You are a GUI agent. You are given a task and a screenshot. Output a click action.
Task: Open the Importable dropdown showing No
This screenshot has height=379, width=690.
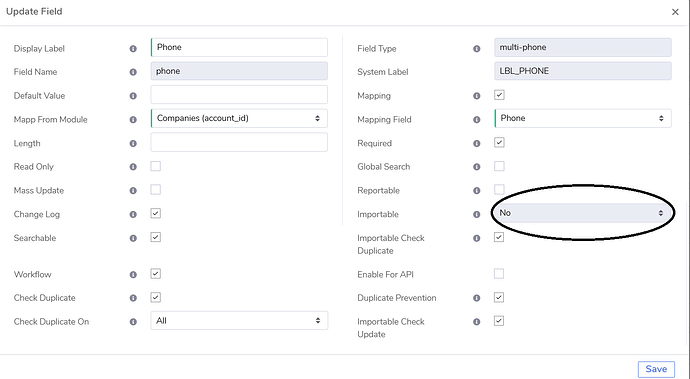(583, 213)
